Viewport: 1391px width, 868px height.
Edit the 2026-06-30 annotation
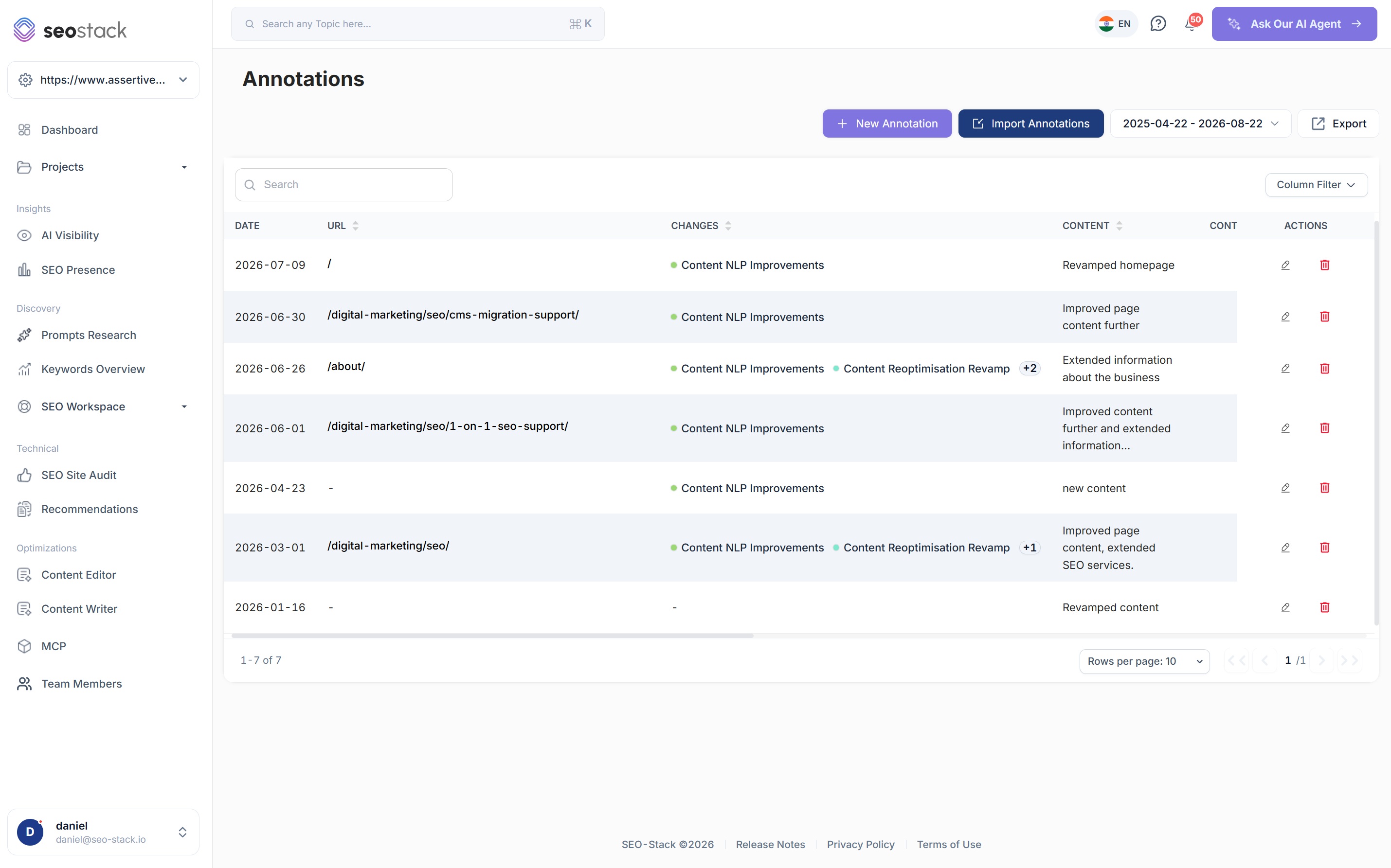coord(1285,317)
